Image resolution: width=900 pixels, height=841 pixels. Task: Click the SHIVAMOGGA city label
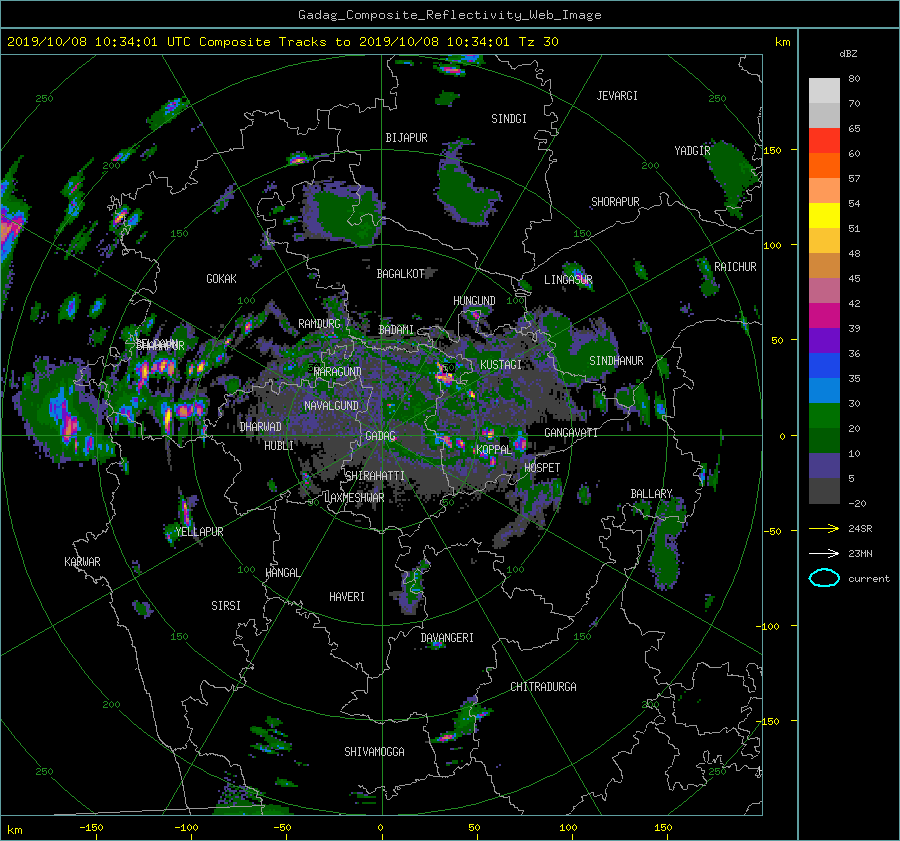point(374,752)
